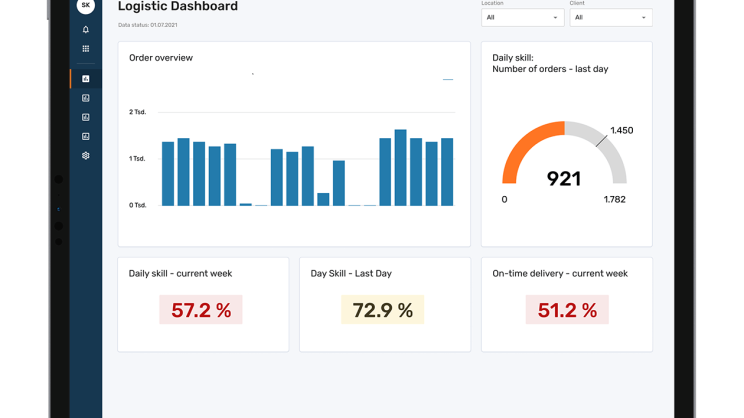Select the first bar in Order overview chart
The image size is (744, 418).
click(x=168, y=173)
